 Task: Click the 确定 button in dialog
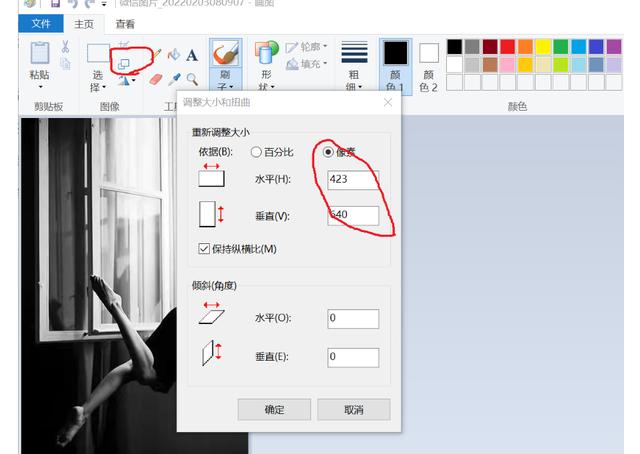click(274, 410)
